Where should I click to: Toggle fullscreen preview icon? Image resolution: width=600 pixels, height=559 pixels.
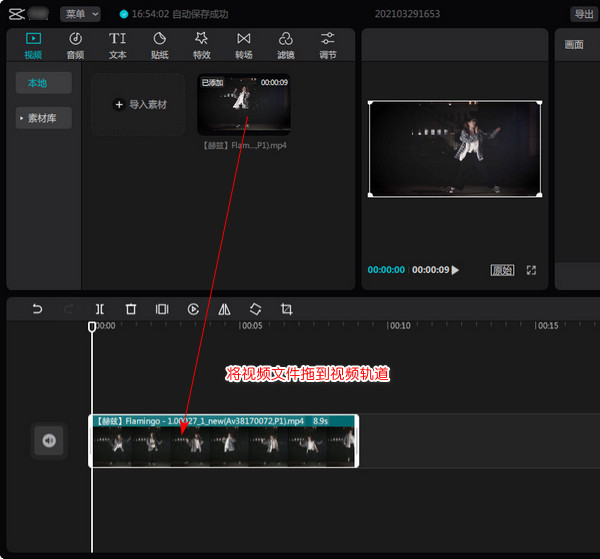point(531,270)
